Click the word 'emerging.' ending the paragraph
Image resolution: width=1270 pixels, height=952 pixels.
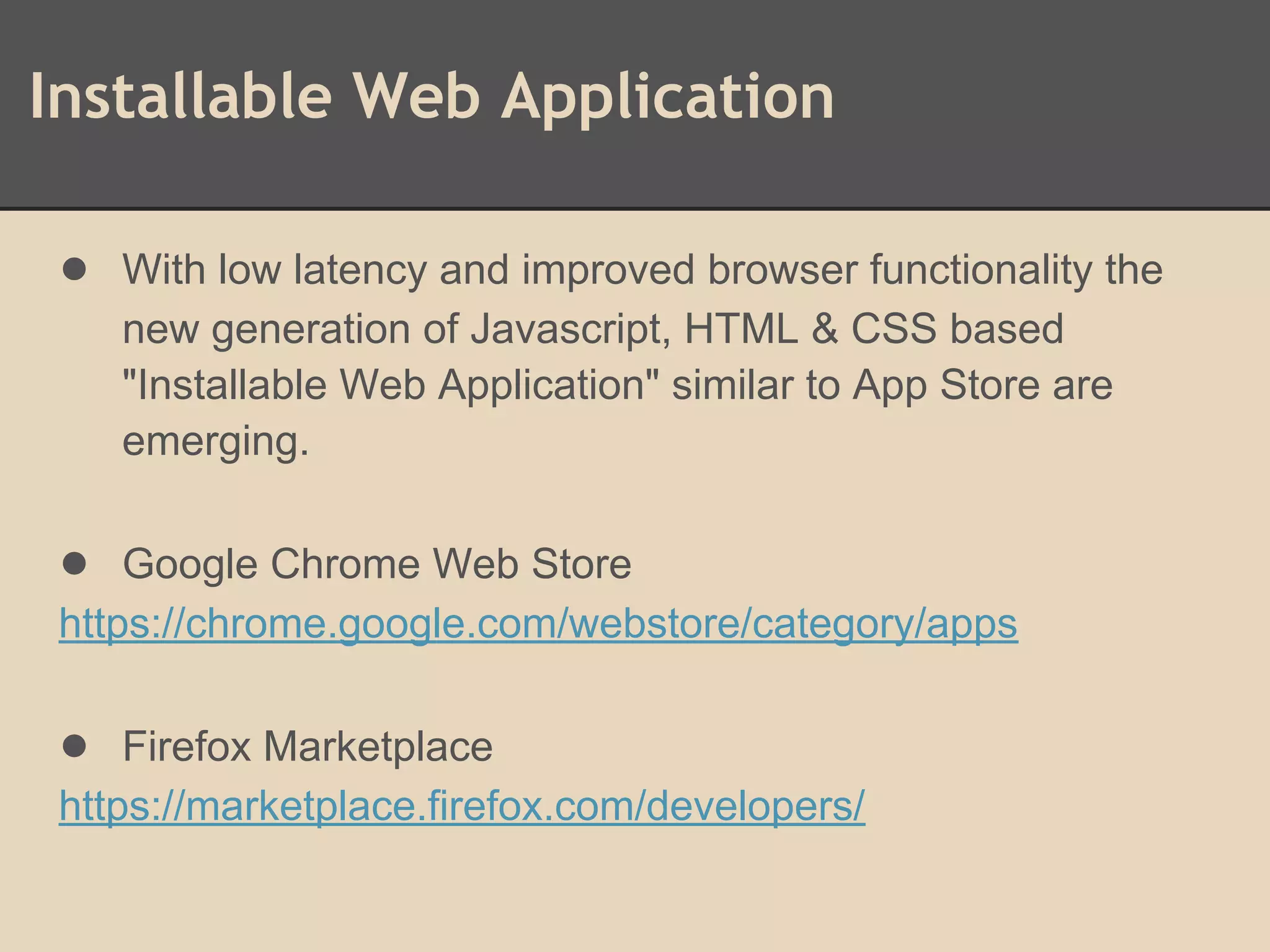tap(215, 442)
